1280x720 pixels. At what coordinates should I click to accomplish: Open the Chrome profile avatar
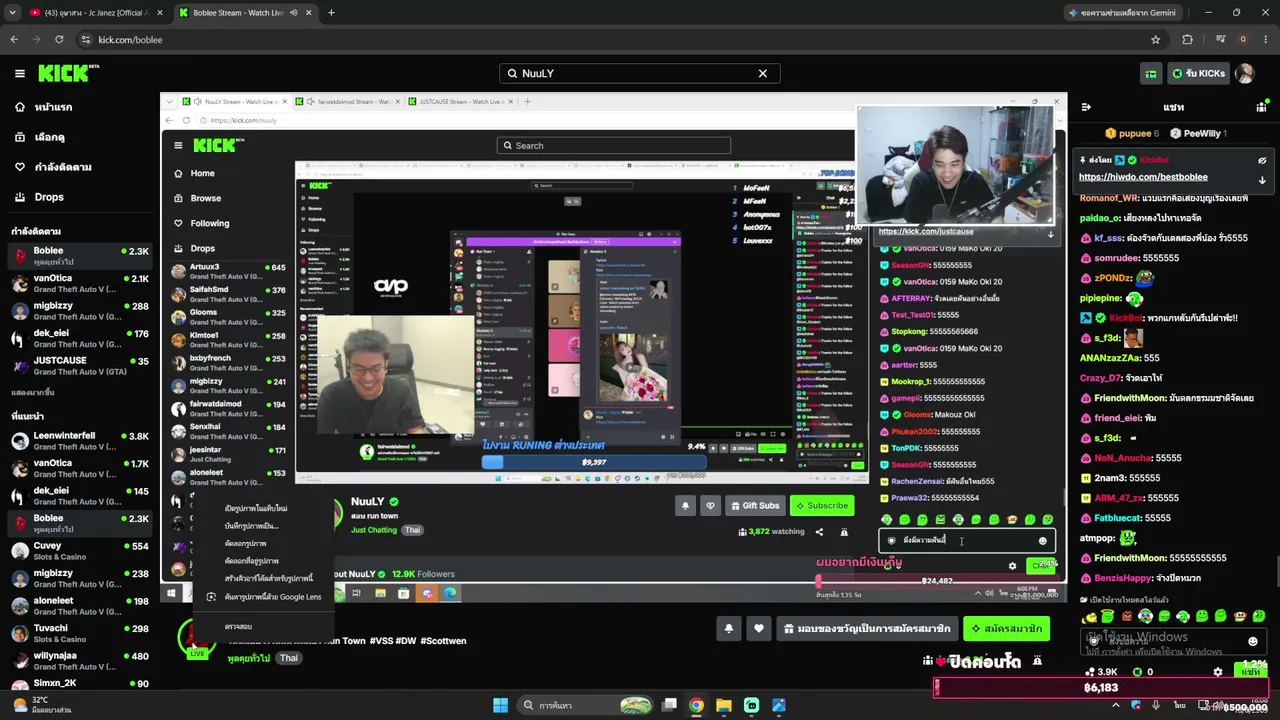(x=1243, y=39)
